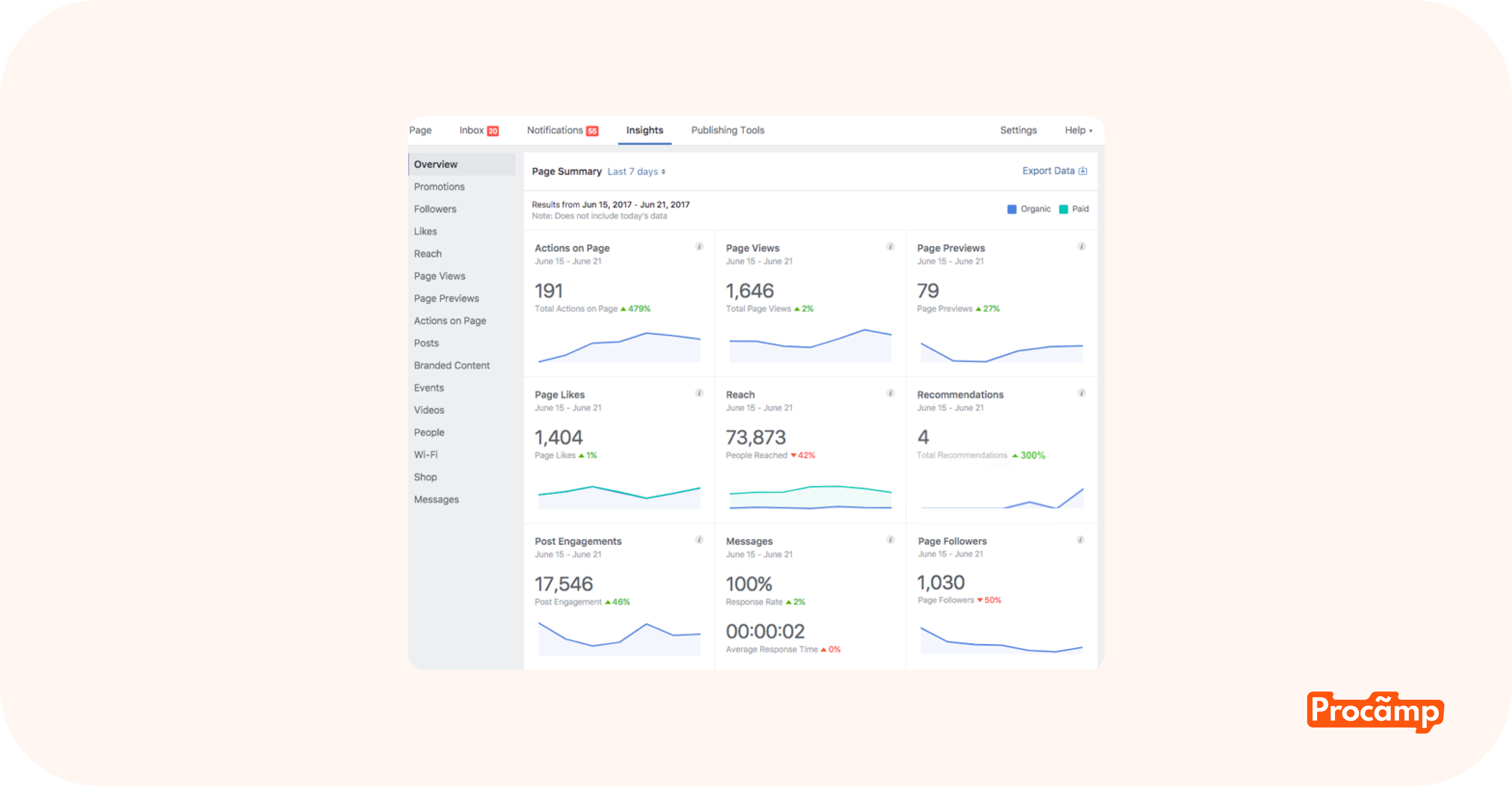Click the Page Summary heading

tap(566, 171)
